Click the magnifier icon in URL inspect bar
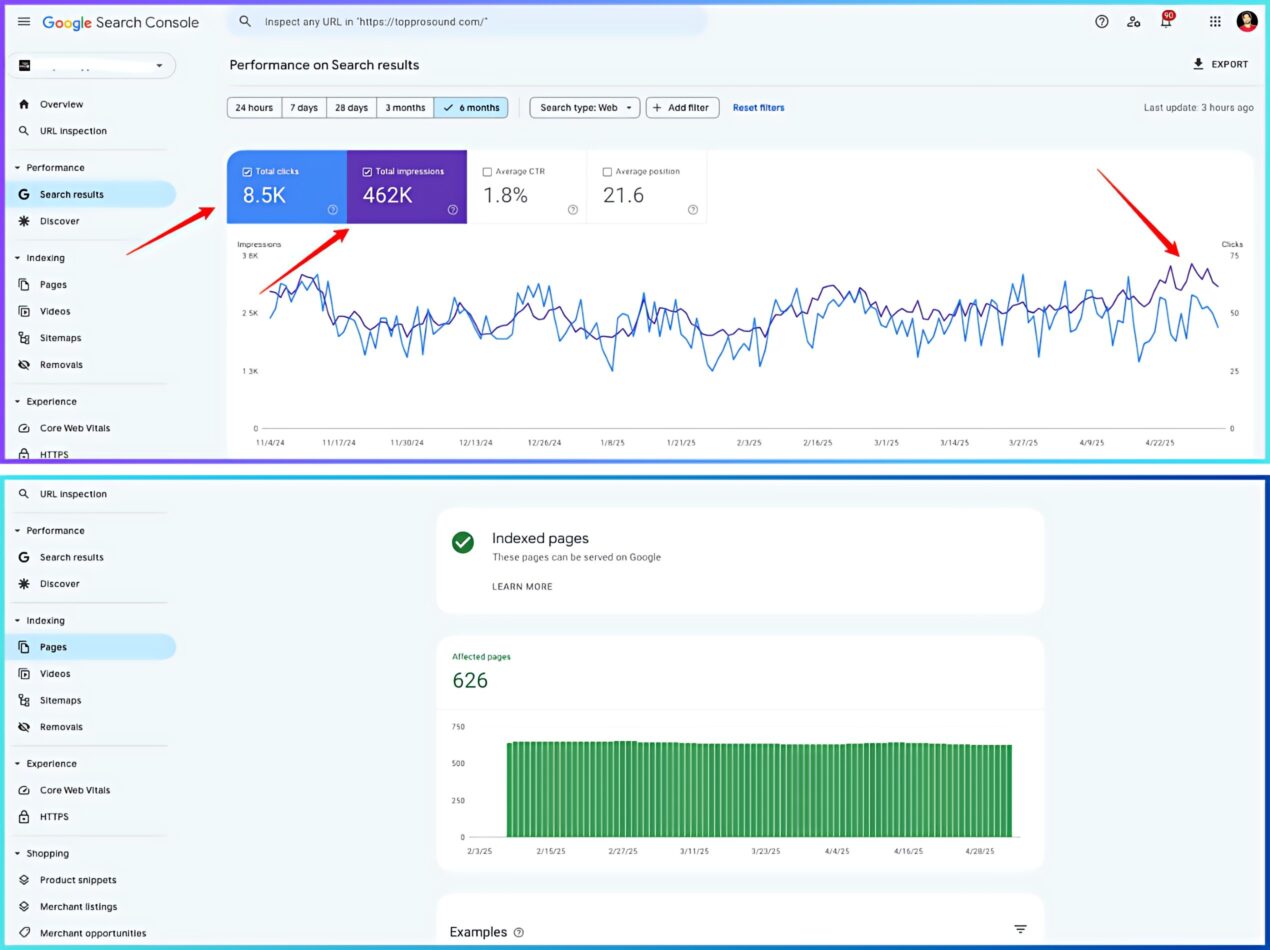1270x950 pixels. coord(245,21)
